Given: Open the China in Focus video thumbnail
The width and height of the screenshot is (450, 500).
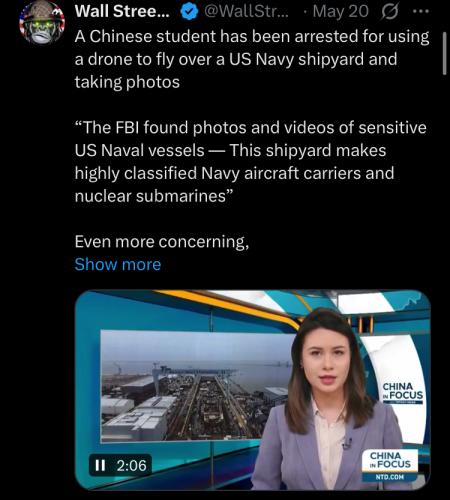Looking at the screenshot, I should pyautogui.click(x=253, y=390).
